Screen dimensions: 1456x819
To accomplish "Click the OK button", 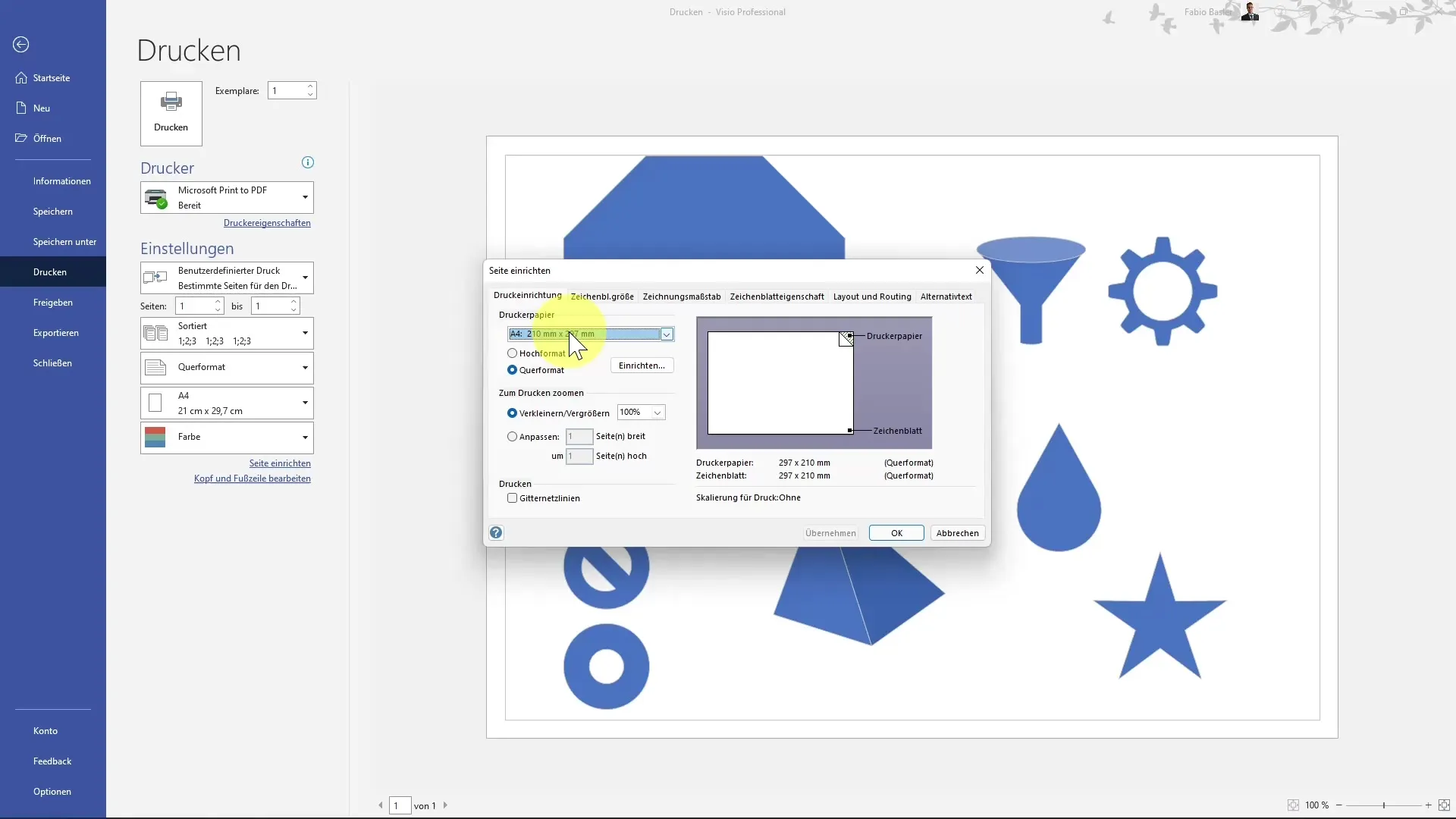I will pyautogui.click(x=896, y=533).
